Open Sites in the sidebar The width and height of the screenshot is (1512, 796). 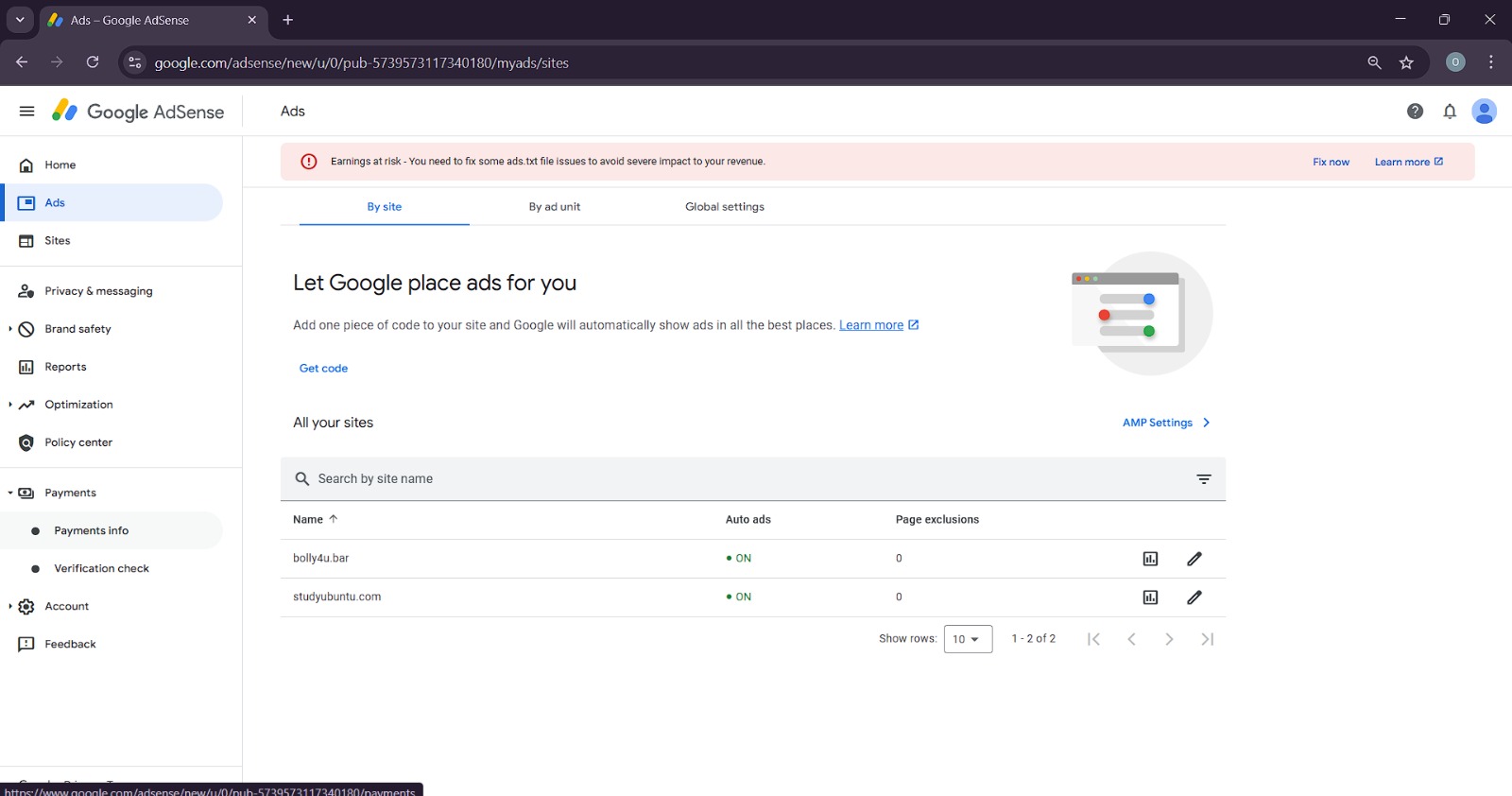[x=113, y=240]
